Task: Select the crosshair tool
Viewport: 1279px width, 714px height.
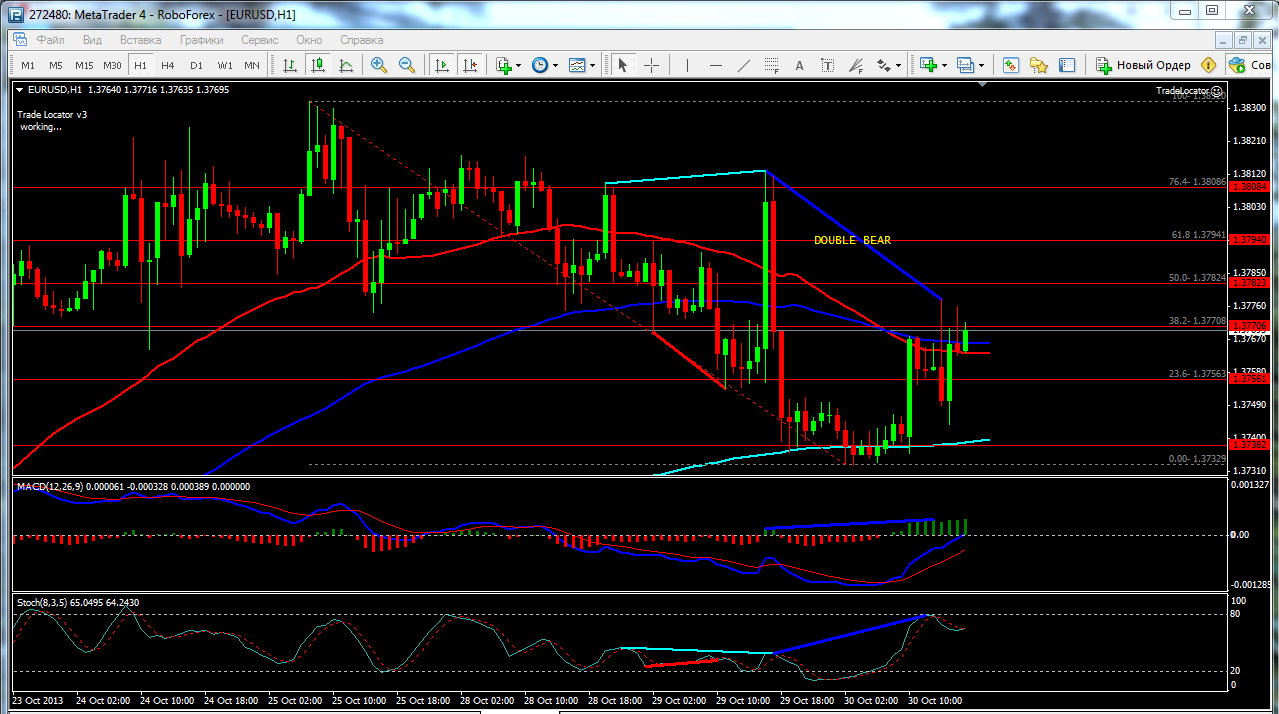Action: tap(651, 65)
